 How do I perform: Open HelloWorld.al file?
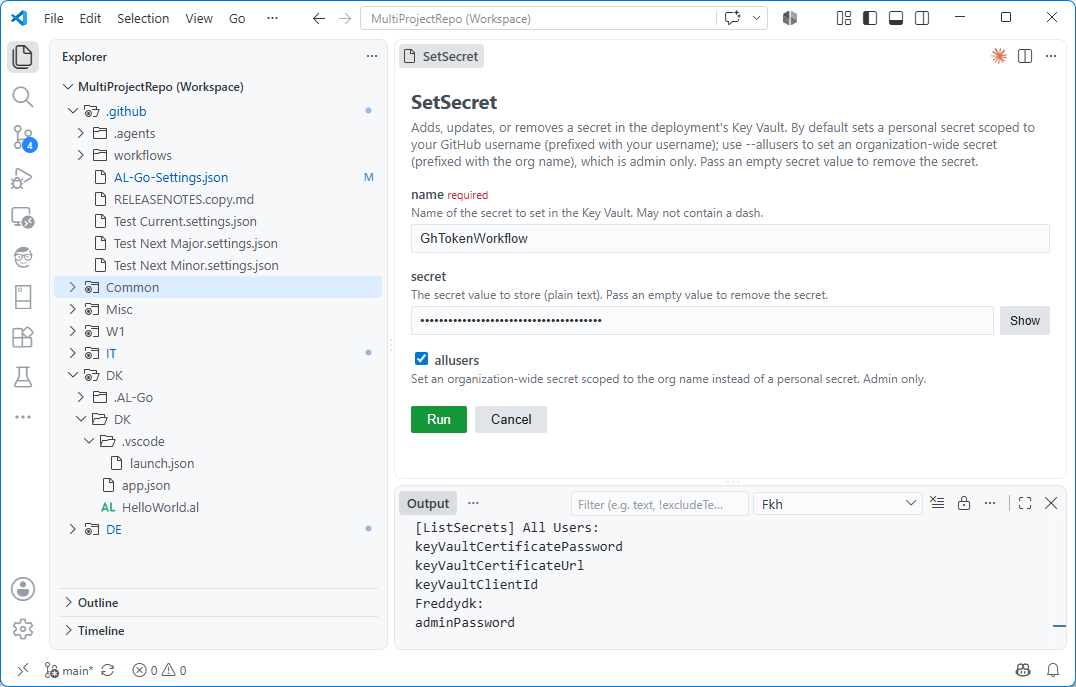[160, 507]
